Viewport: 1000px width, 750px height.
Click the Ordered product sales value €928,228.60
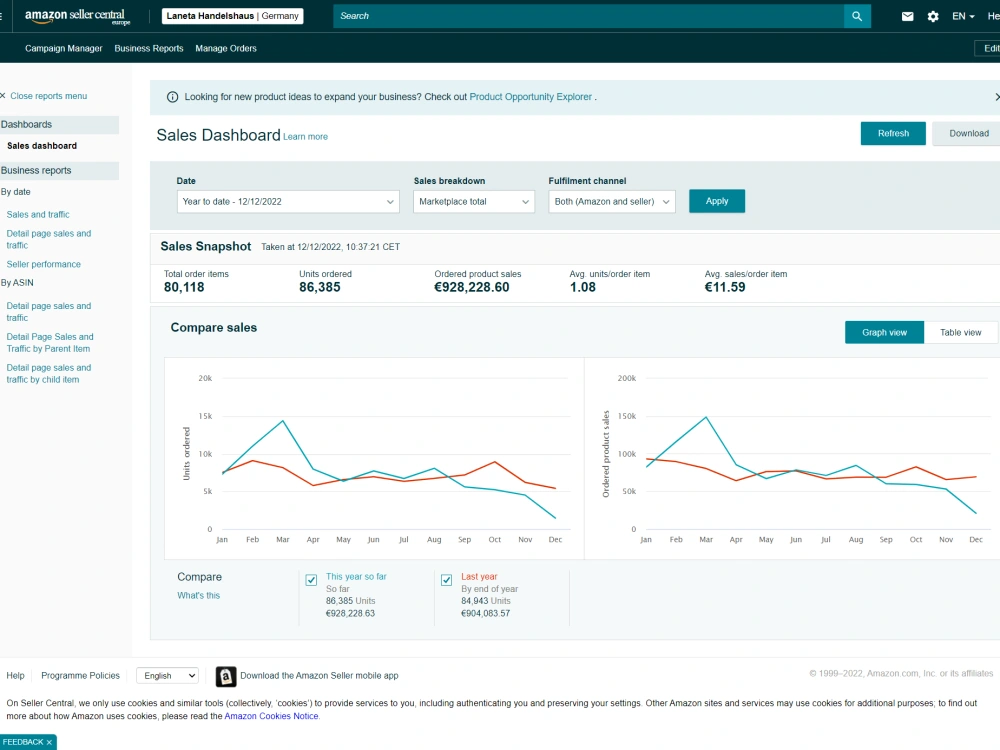coord(471,287)
